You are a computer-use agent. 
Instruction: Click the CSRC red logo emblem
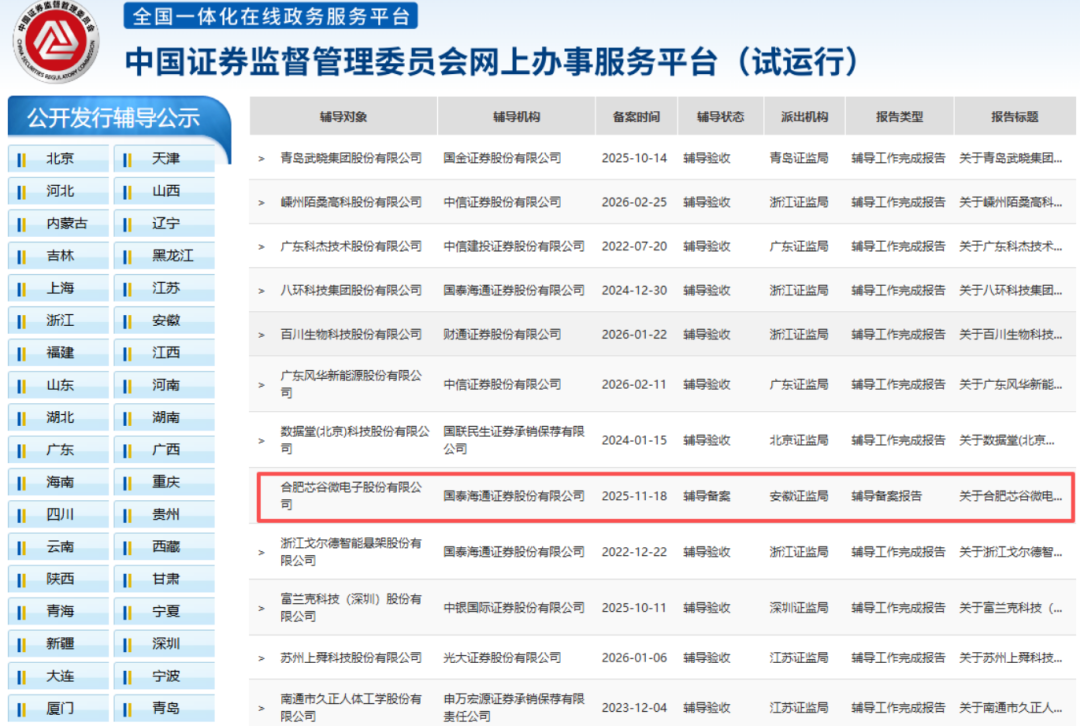pyautogui.click(x=56, y=41)
